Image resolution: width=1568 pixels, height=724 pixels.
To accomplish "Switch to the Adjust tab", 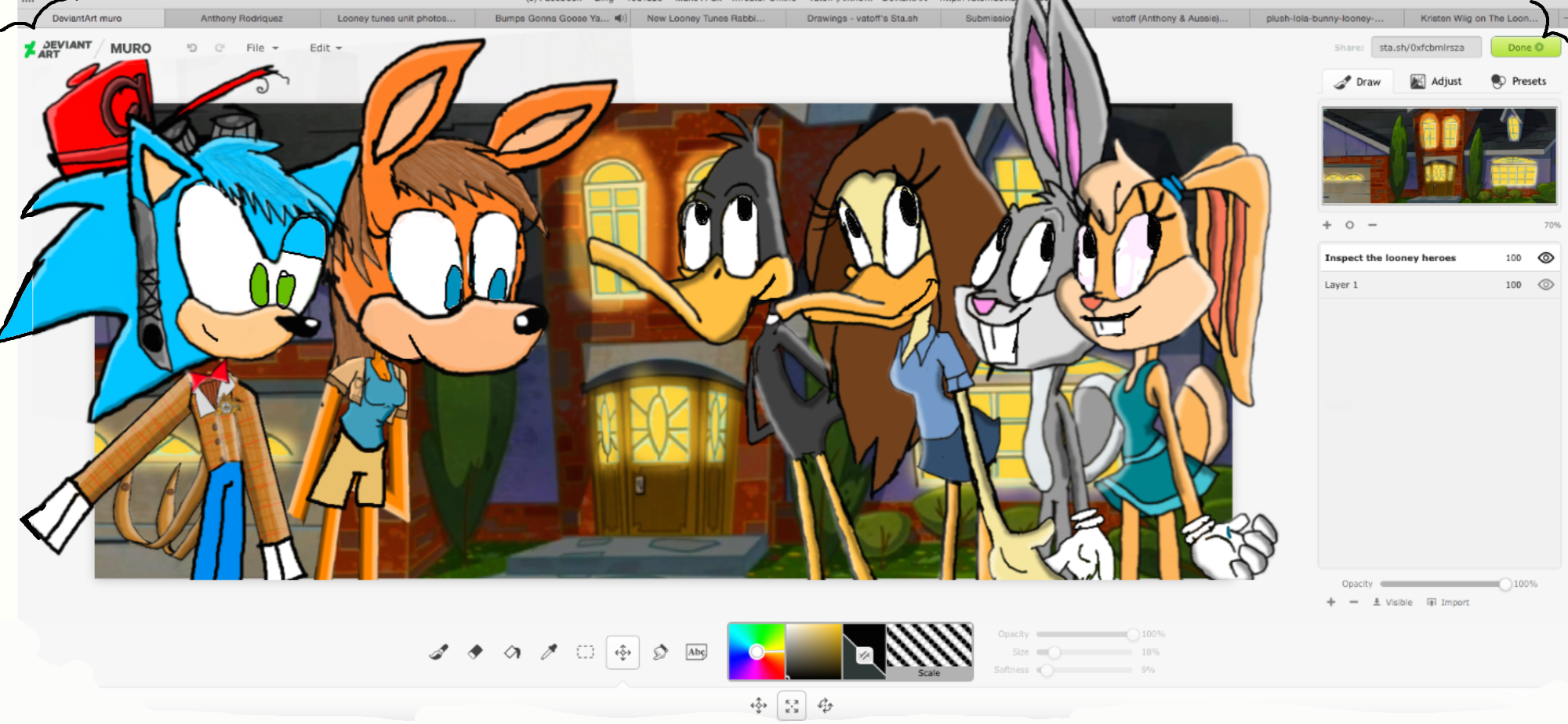I will (1436, 81).
